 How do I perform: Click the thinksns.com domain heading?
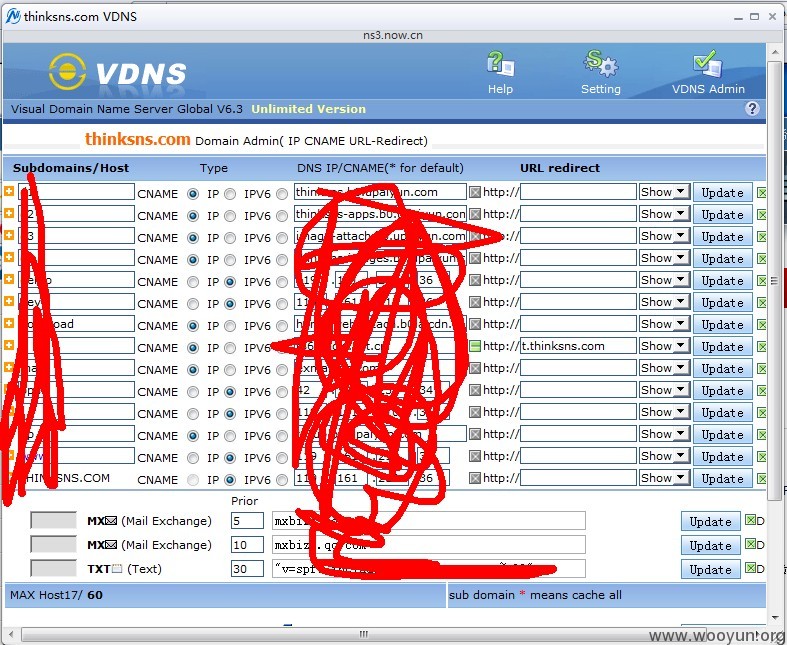pos(138,139)
